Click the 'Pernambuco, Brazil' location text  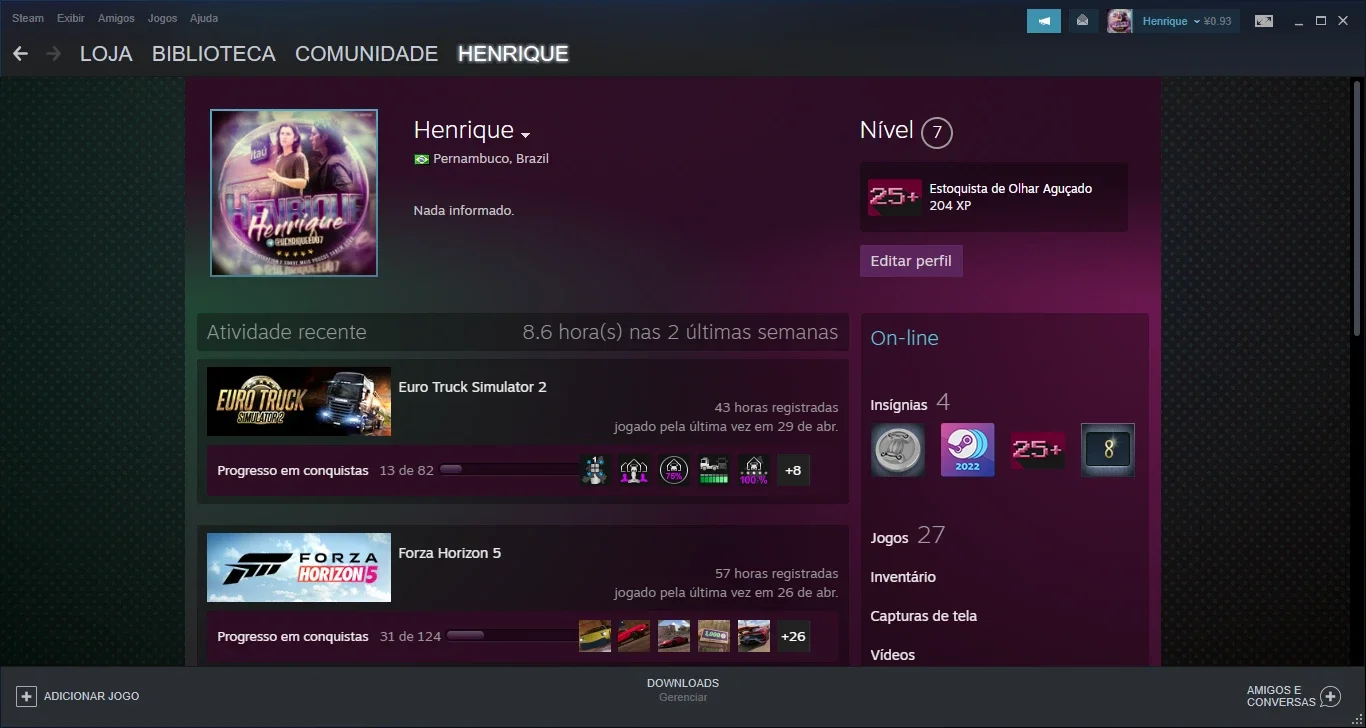click(491, 159)
